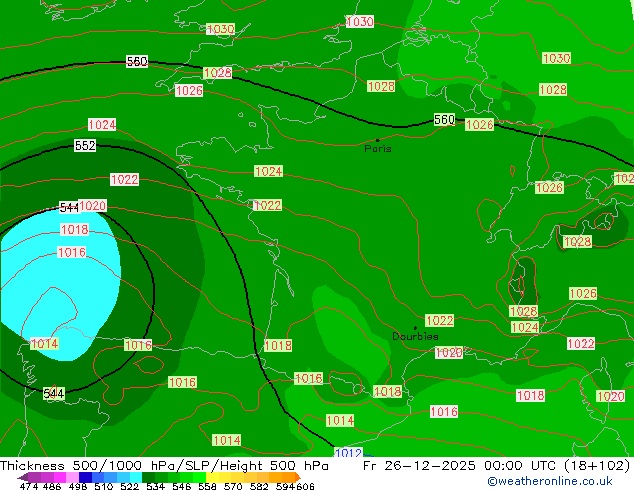Select the first yellow legend swatch above 558

(212, 477)
